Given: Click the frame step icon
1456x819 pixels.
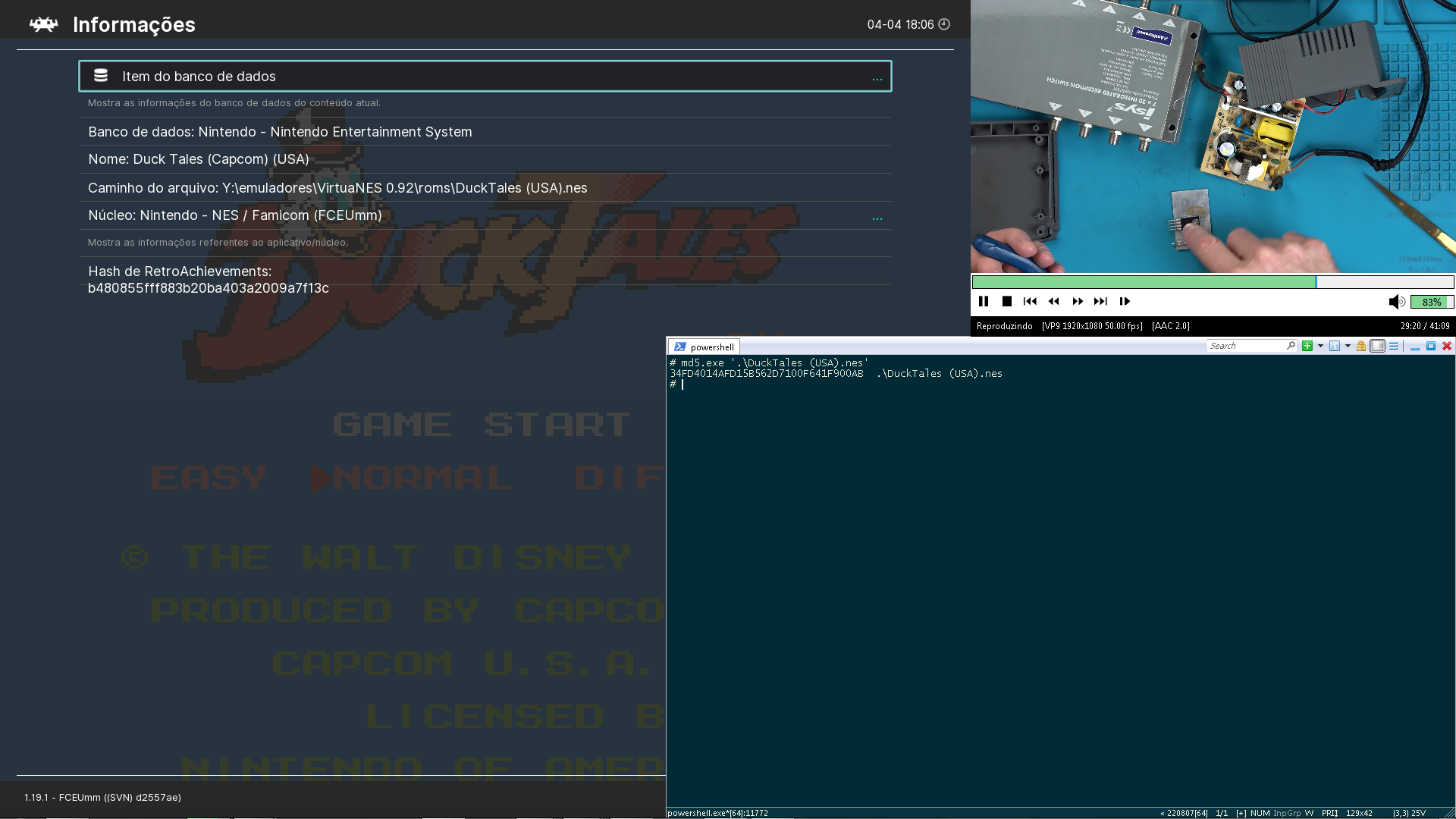Looking at the screenshot, I should (x=1125, y=301).
